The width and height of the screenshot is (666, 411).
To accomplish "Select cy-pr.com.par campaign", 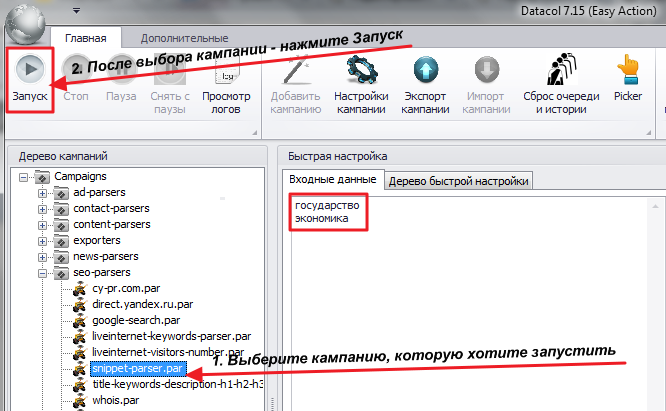I will (126, 288).
